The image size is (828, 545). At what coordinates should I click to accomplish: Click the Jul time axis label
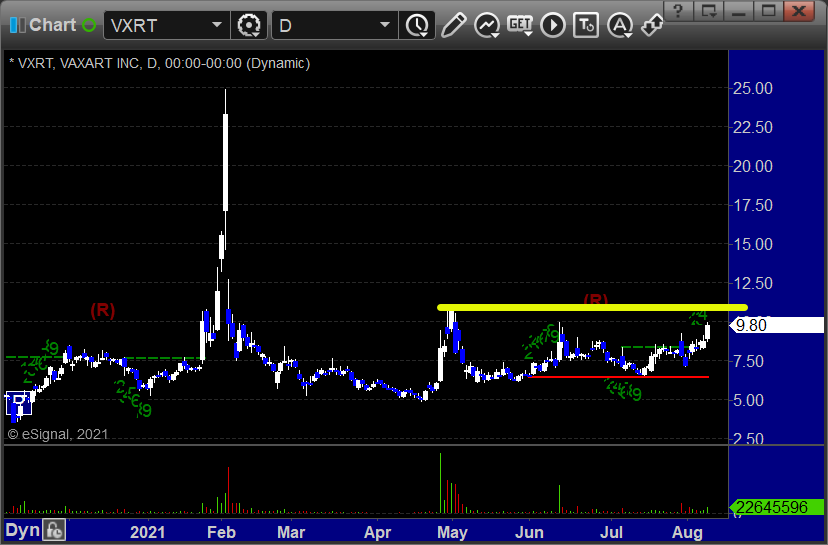(611, 532)
